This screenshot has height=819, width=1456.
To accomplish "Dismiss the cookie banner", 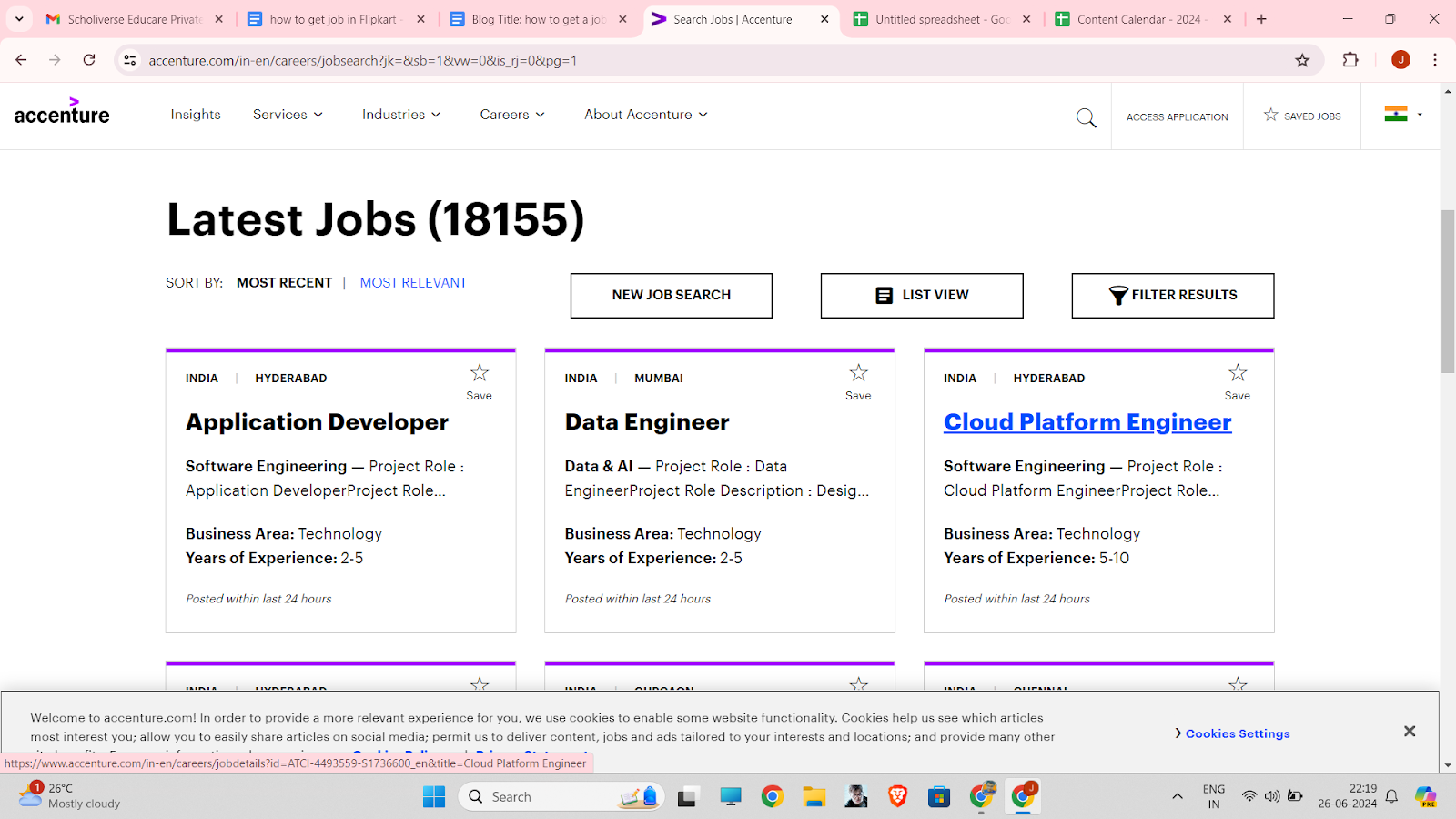I will (x=1410, y=732).
